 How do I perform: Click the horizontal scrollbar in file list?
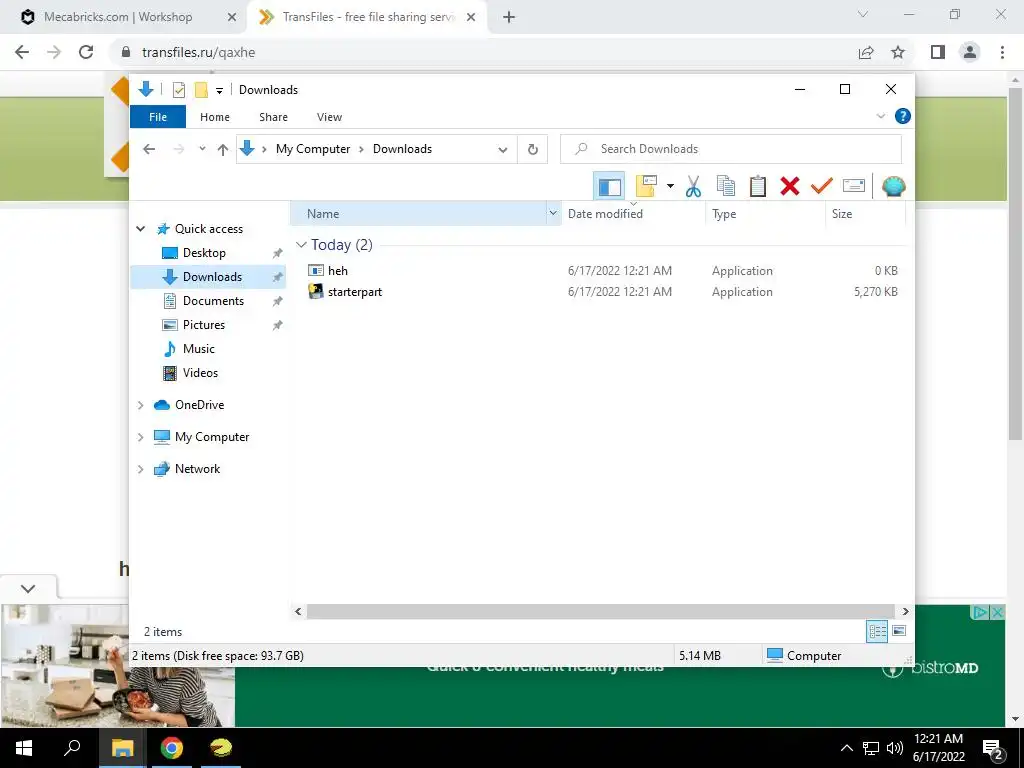coord(601,611)
